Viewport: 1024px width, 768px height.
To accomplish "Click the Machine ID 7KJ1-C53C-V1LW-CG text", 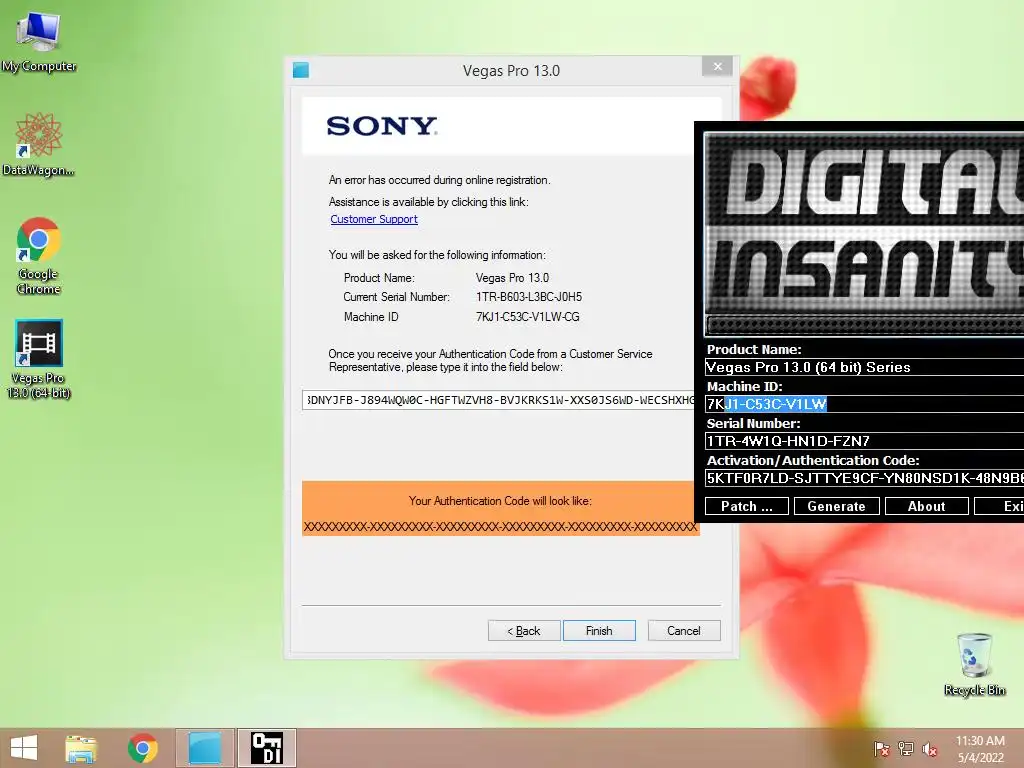I will point(528,317).
